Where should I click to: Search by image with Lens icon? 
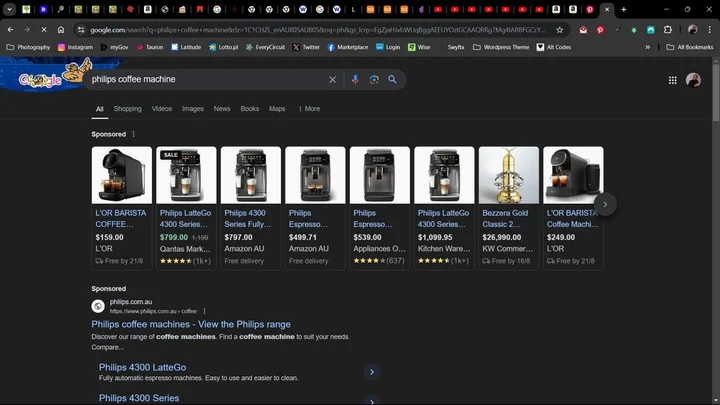click(374, 79)
